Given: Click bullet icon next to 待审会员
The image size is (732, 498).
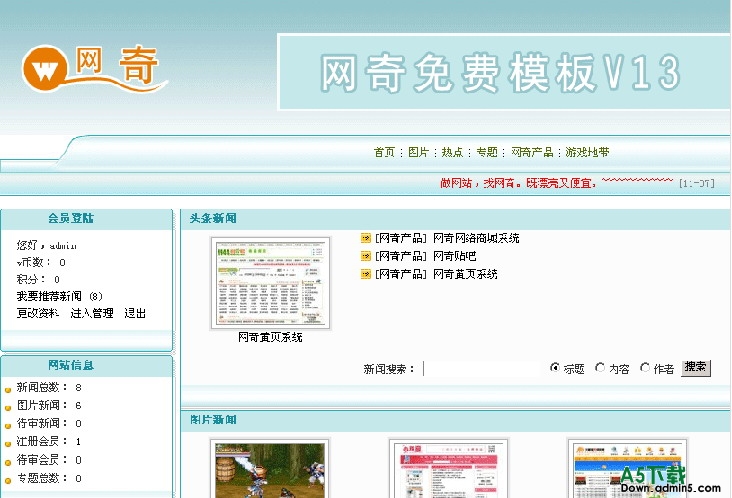Looking at the screenshot, I should (8, 463).
